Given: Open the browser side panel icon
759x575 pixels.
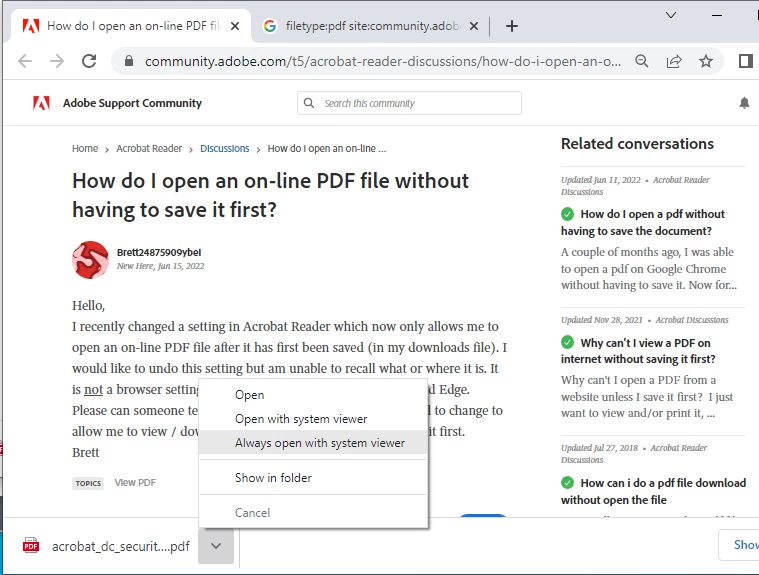Looking at the screenshot, I should [745, 61].
